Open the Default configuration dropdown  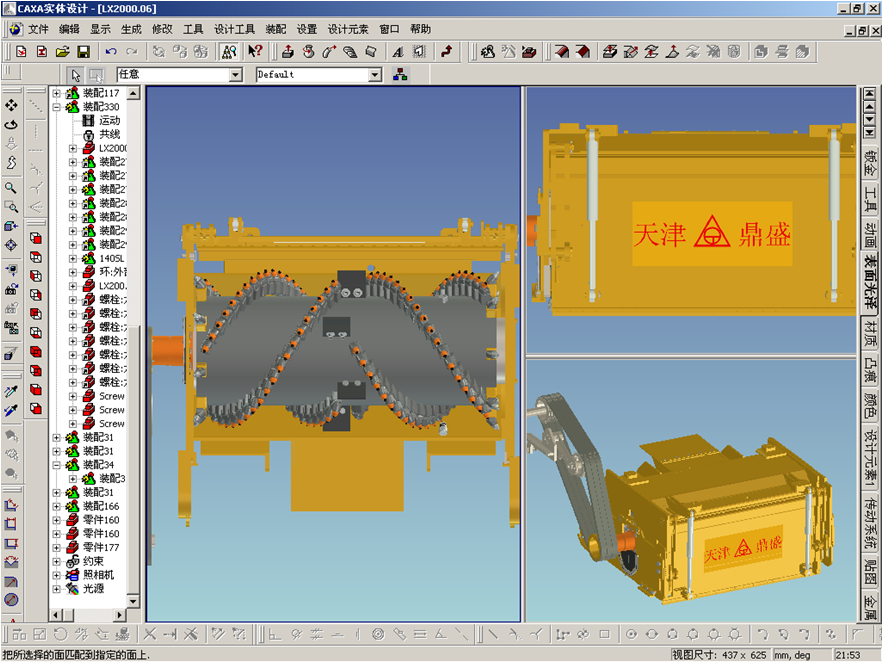coord(375,75)
